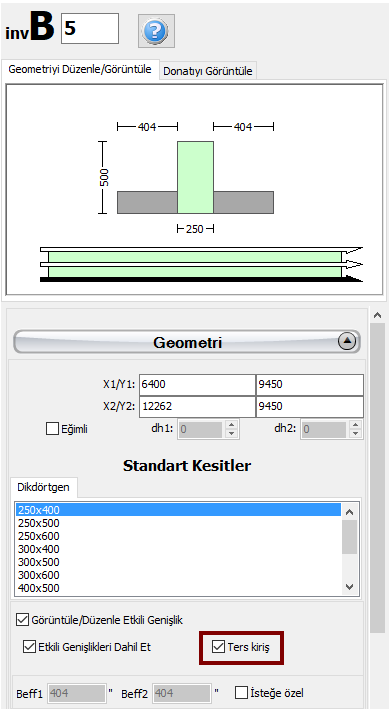Collapse the Geometri section with the round arrow
389x709 pixels.
pyautogui.click(x=347, y=342)
